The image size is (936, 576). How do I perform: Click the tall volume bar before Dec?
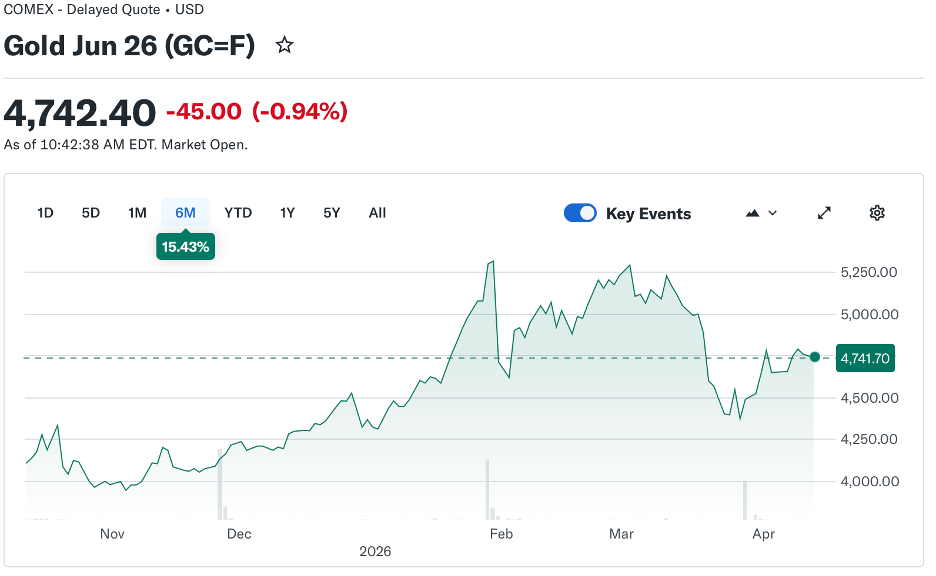pyautogui.click(x=219, y=494)
